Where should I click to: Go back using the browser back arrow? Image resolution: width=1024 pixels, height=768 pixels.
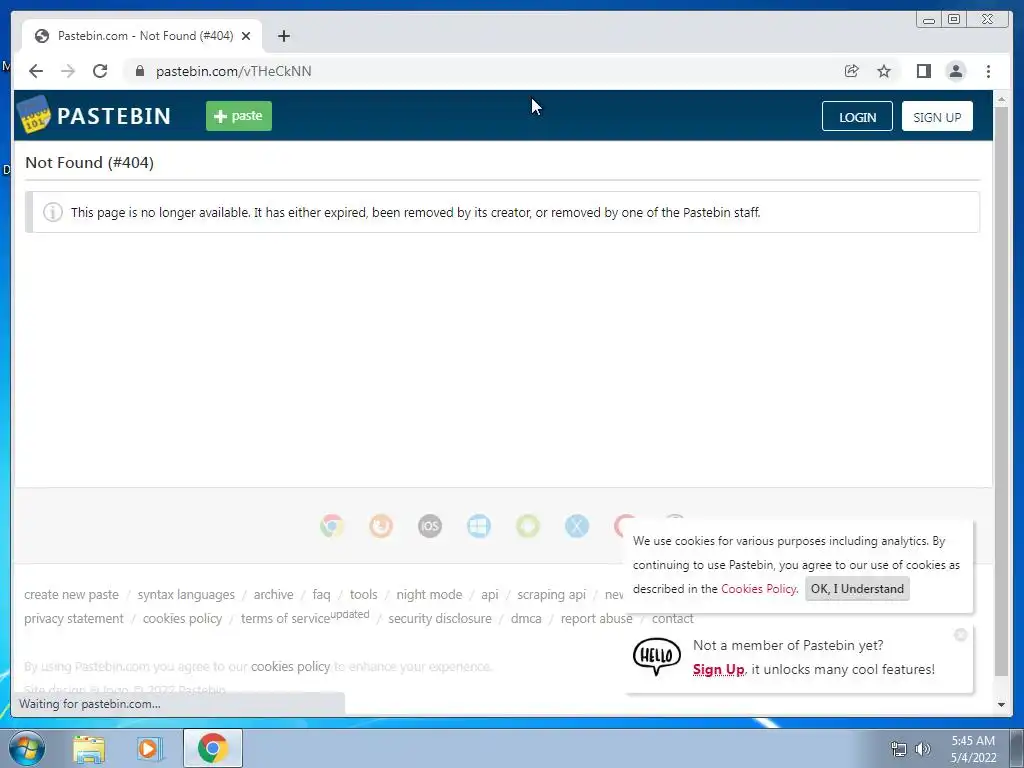pyautogui.click(x=36, y=71)
